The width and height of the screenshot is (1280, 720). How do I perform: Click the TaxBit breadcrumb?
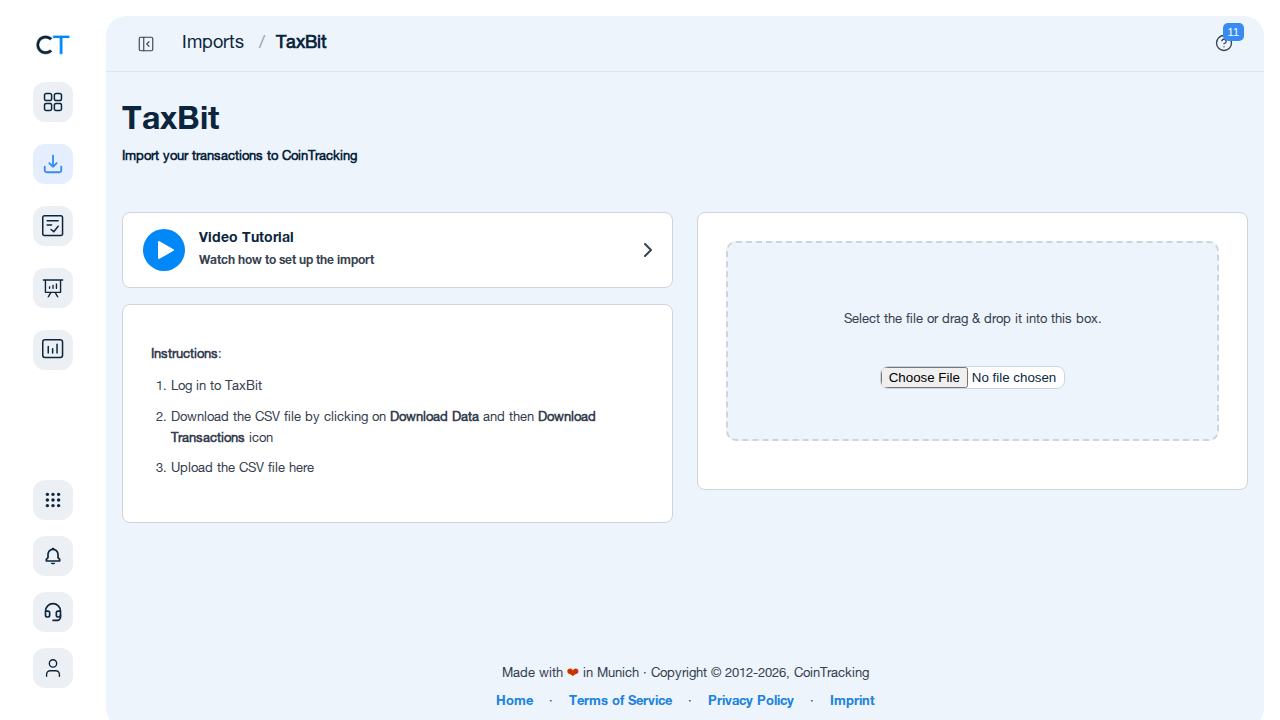301,42
